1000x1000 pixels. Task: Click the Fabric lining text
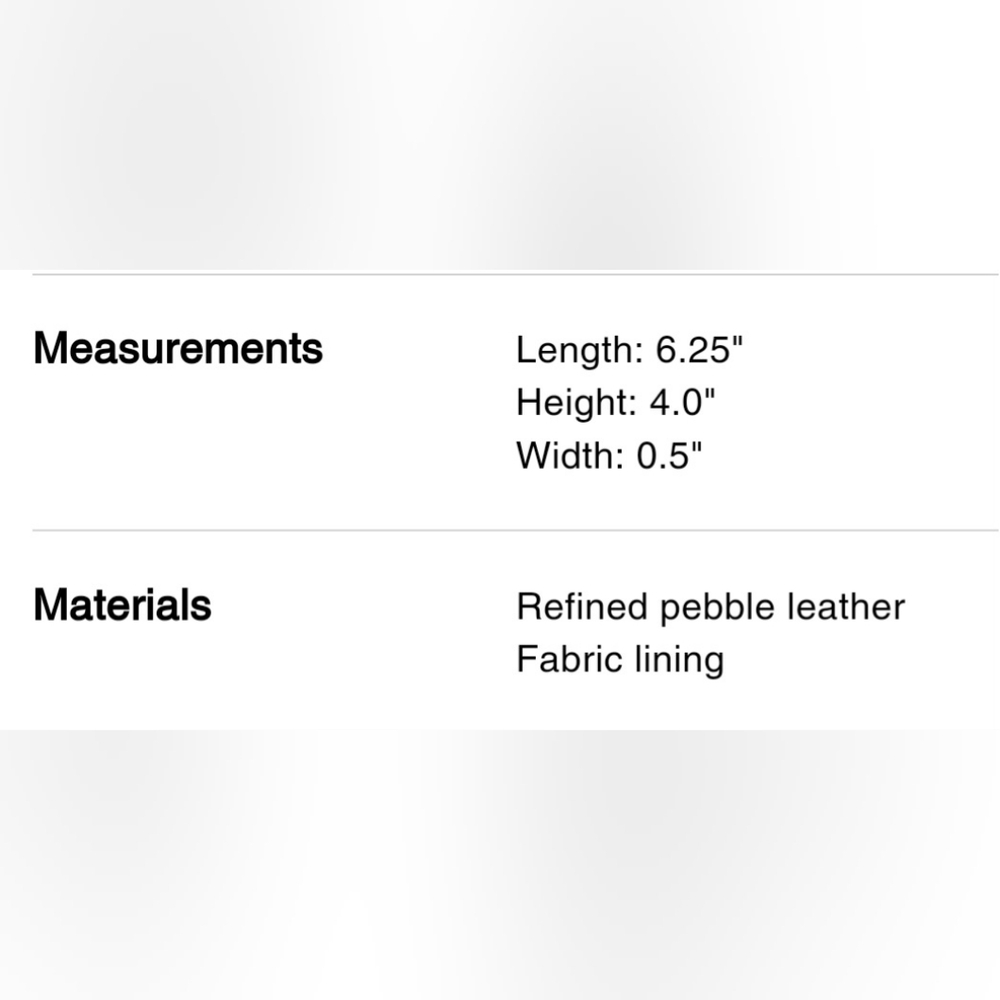tap(620, 660)
